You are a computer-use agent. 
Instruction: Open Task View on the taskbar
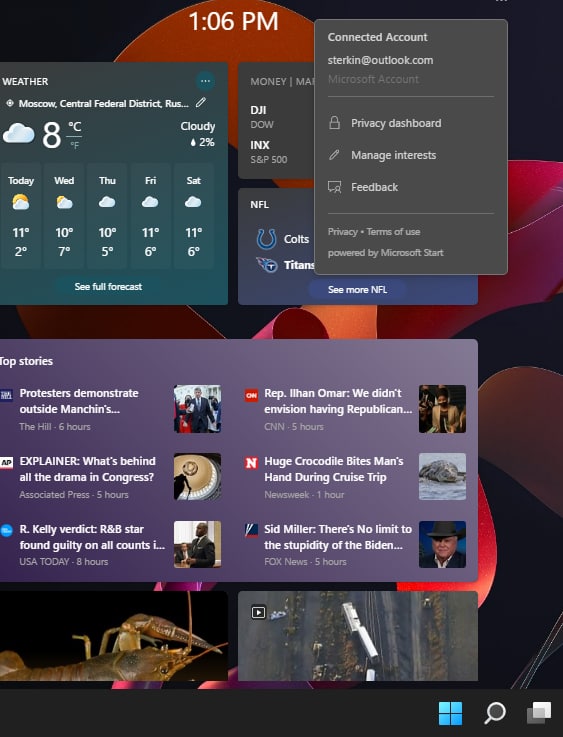[x=539, y=713]
